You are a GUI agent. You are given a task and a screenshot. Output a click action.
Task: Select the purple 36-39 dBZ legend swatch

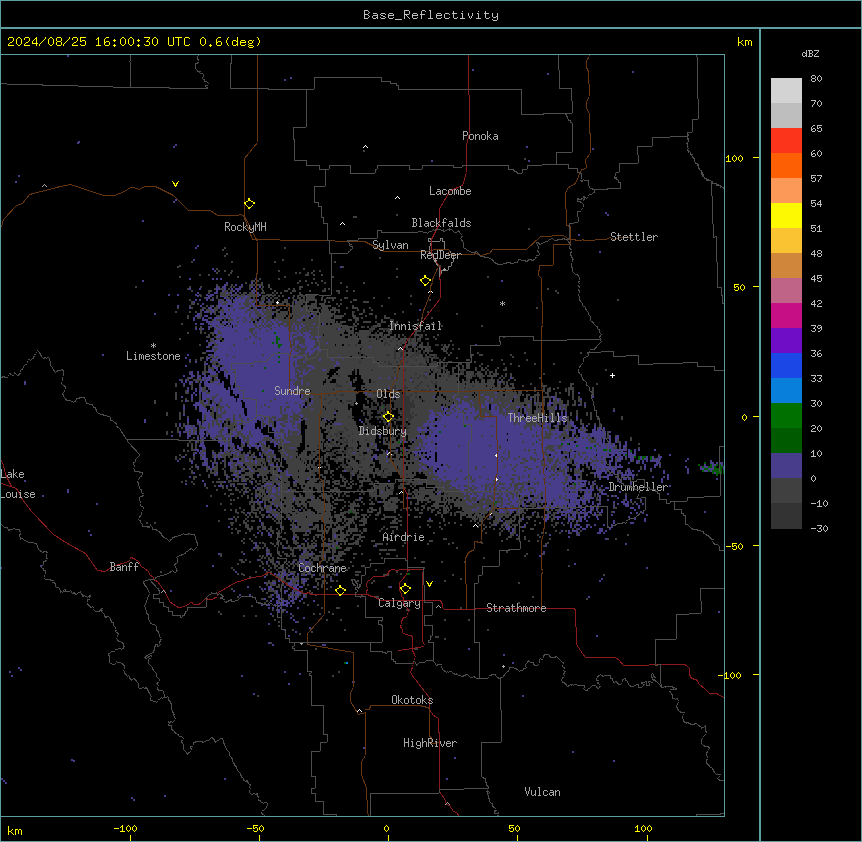(786, 340)
